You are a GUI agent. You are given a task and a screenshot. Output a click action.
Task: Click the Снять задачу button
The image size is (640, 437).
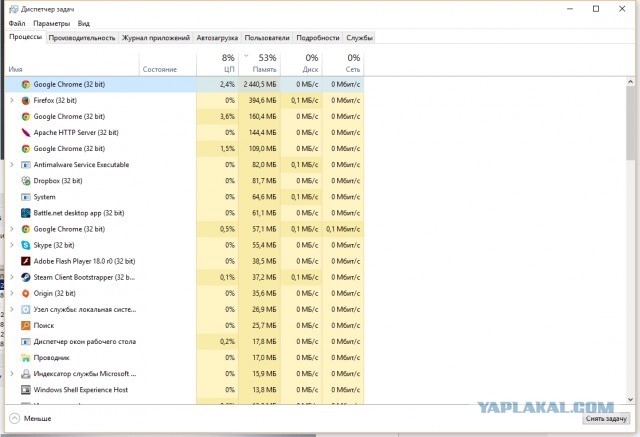pyautogui.click(x=606, y=419)
